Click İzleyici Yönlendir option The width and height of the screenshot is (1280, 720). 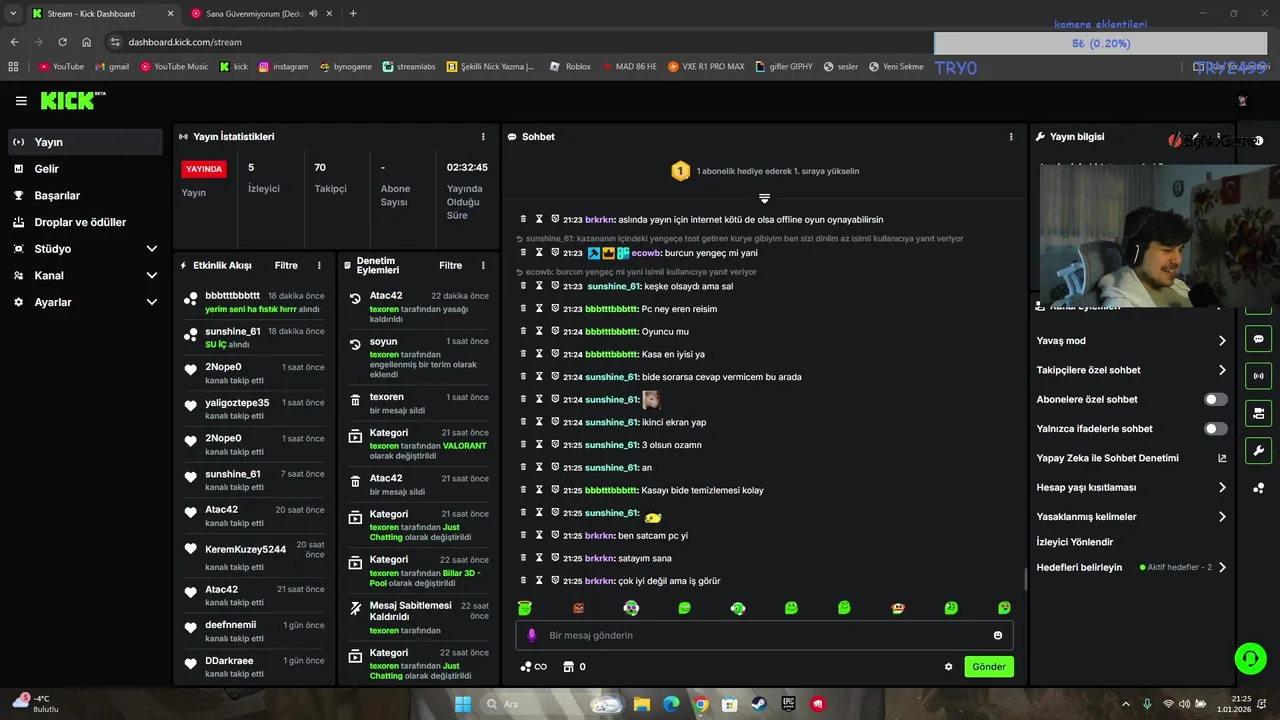tap(1075, 542)
